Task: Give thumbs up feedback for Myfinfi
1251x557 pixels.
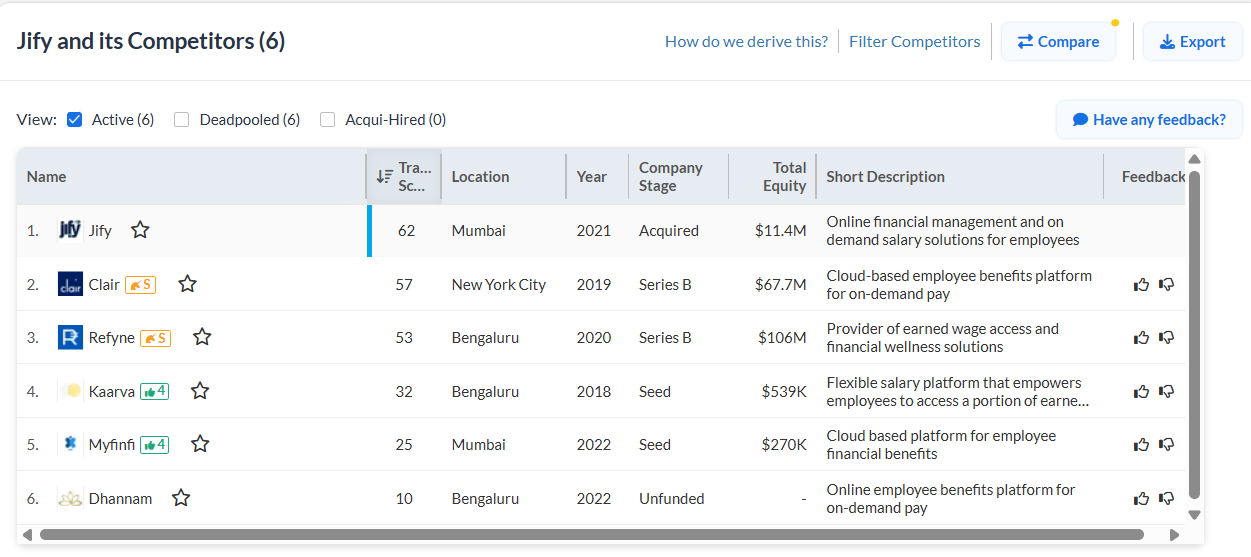Action: tap(1141, 445)
